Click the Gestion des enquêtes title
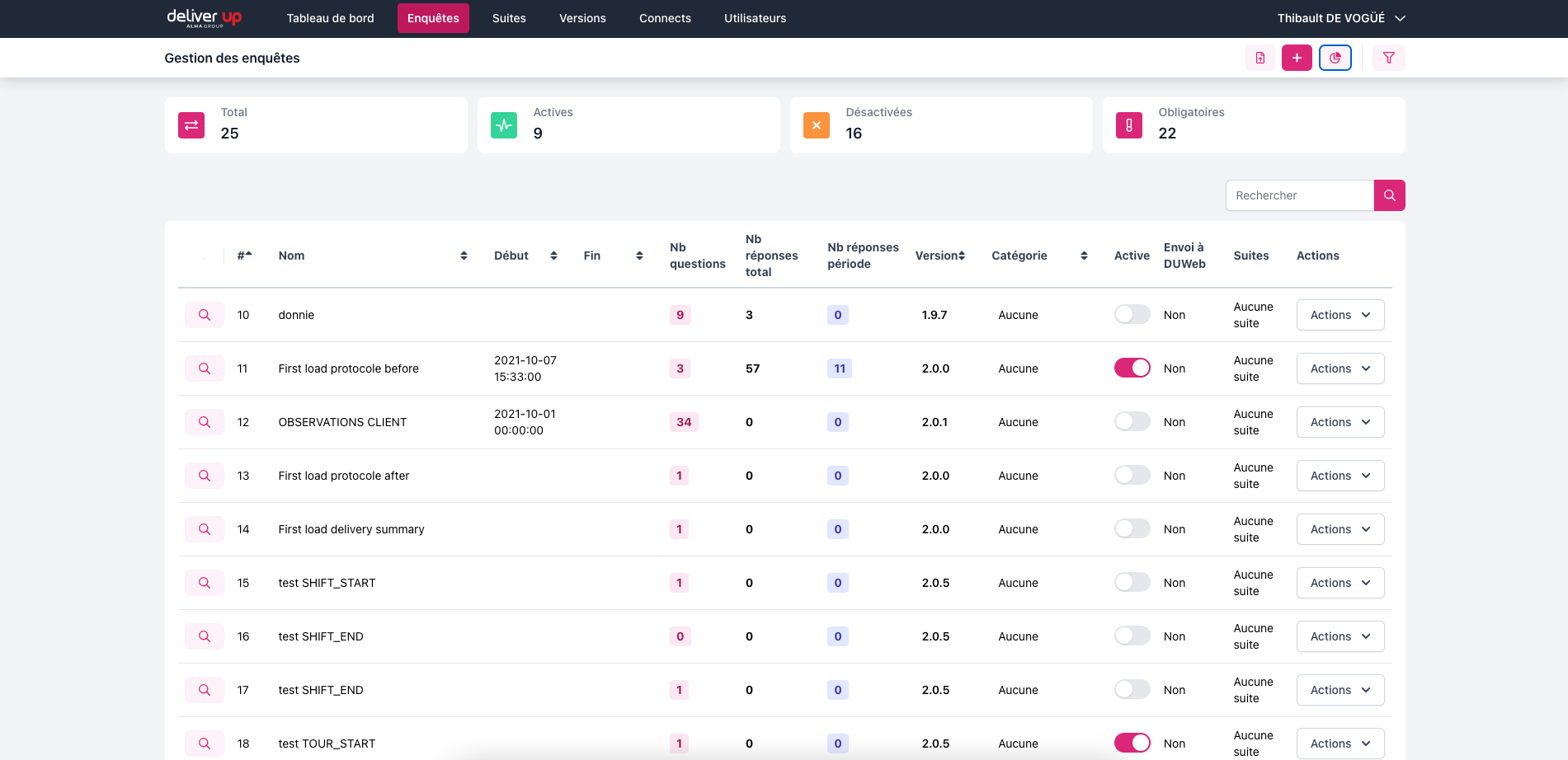Screen dimensions: 1568x760 [x=232, y=58]
